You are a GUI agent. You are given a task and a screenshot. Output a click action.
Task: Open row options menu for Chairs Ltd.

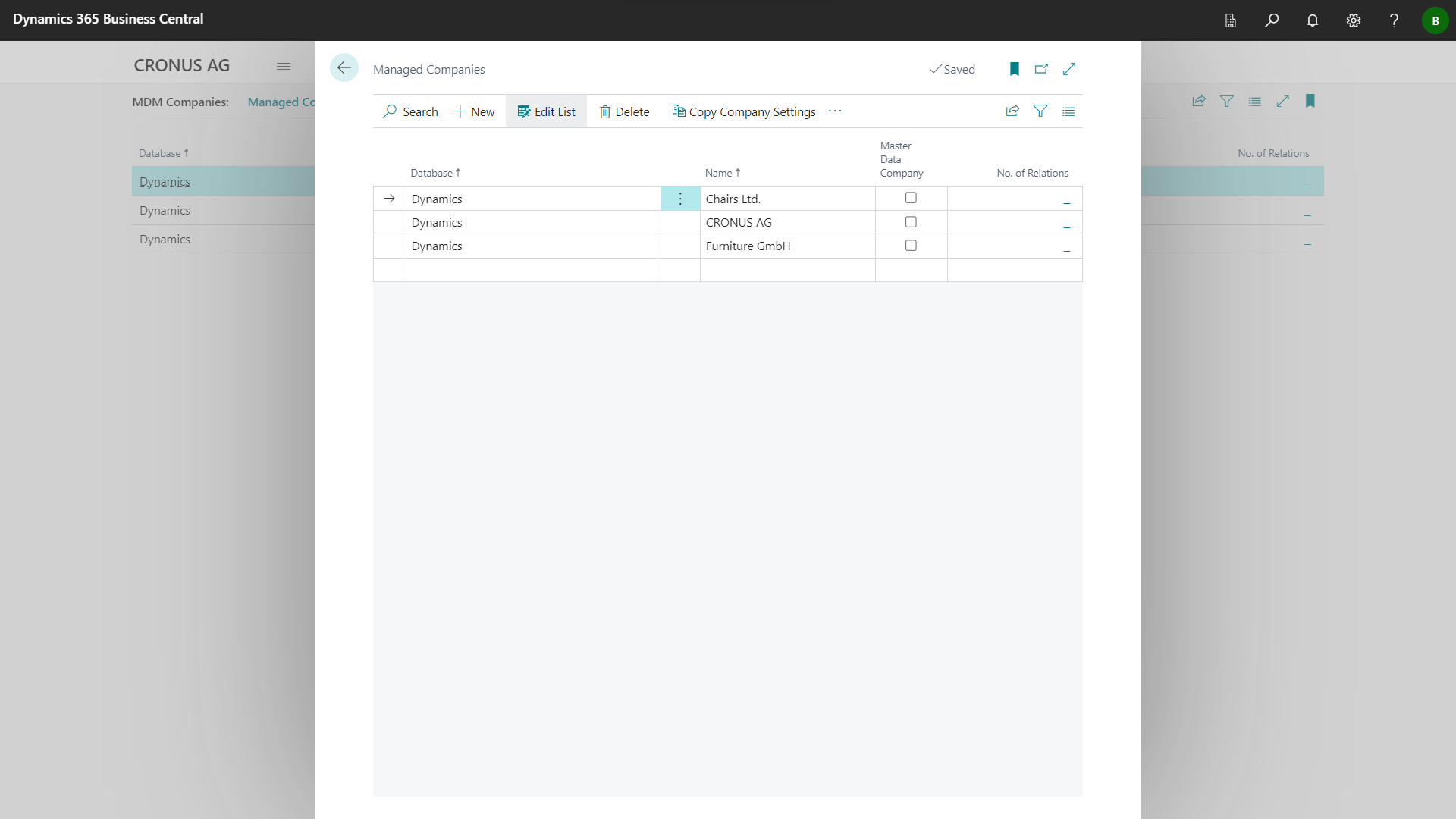[680, 199]
